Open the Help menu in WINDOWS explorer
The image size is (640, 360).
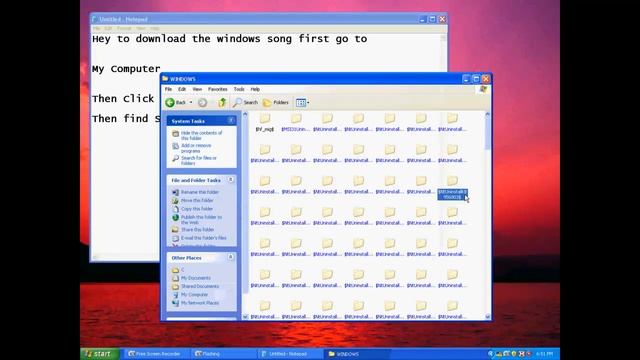pyautogui.click(x=255, y=89)
